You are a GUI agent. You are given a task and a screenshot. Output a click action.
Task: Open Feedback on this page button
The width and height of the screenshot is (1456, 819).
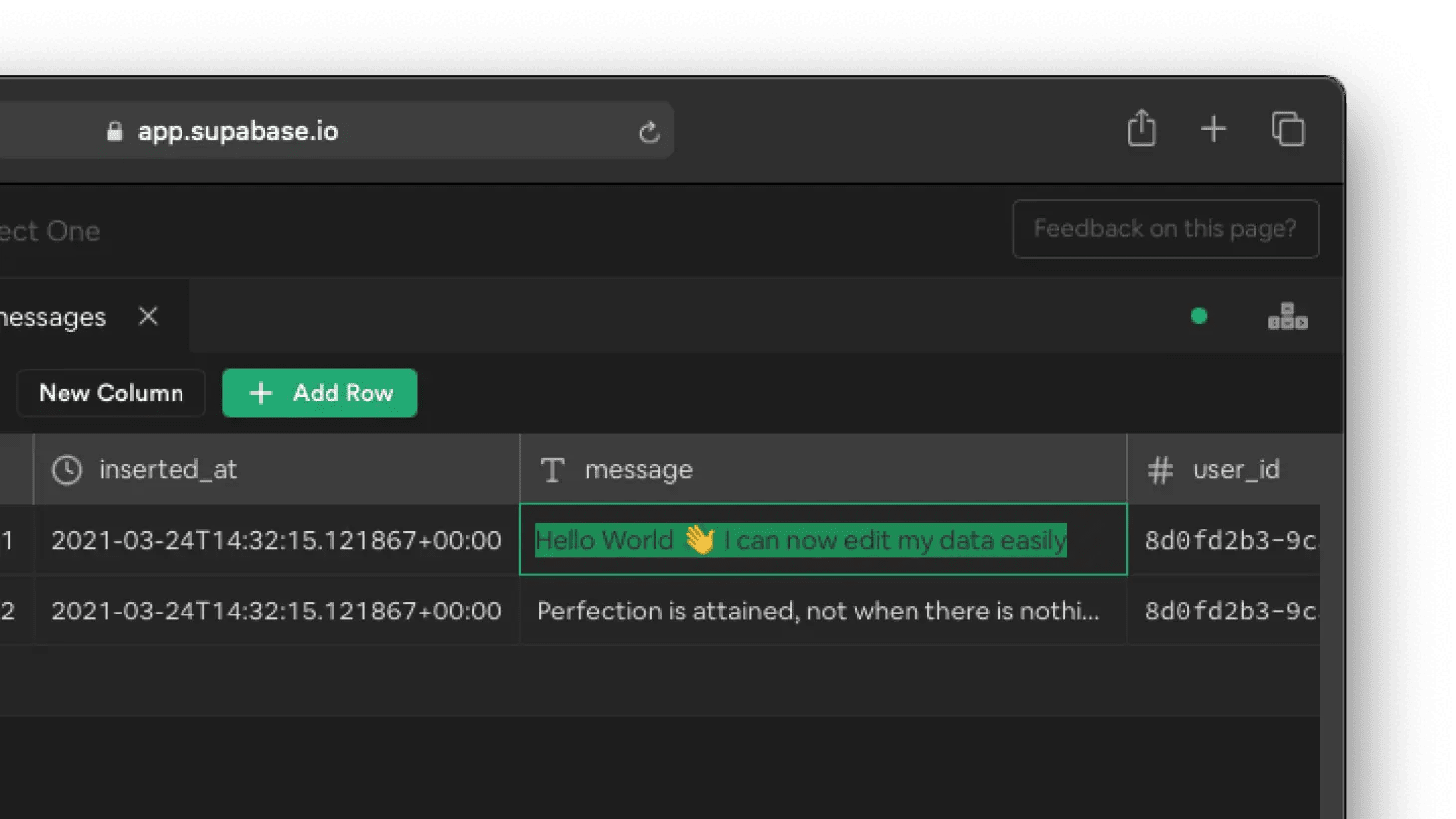(x=1166, y=229)
